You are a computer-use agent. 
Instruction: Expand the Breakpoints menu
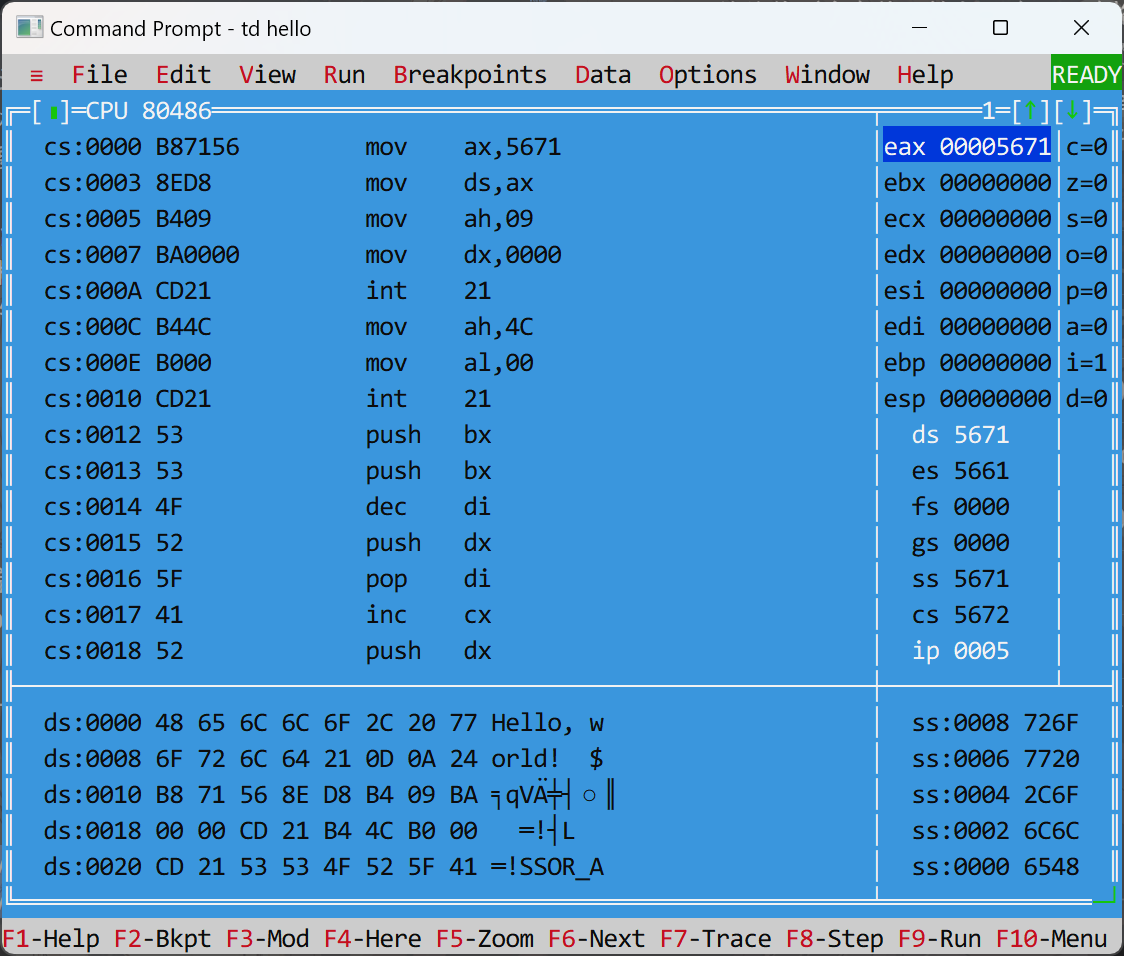[x=470, y=75]
